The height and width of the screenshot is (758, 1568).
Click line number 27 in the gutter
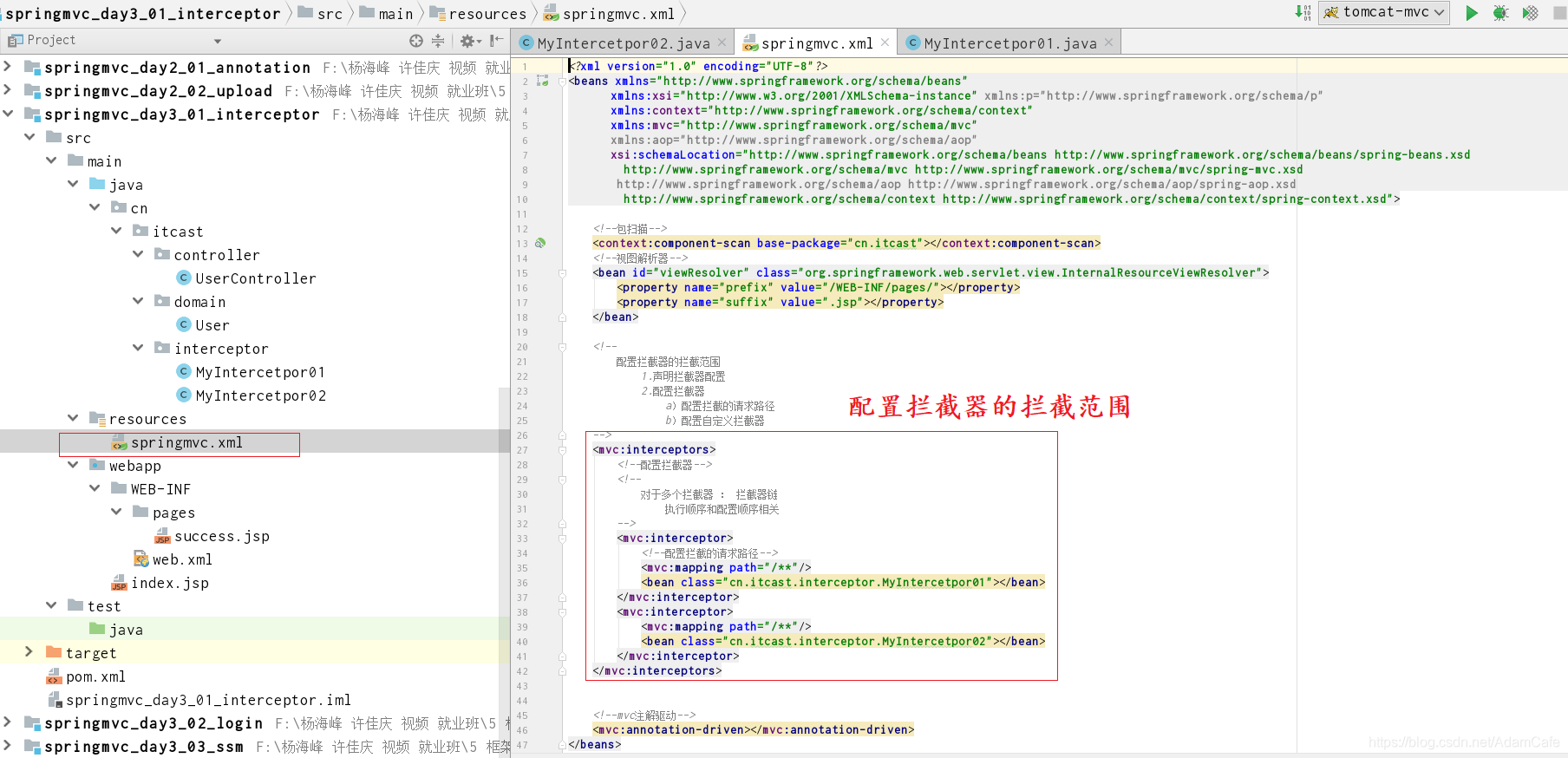click(522, 450)
